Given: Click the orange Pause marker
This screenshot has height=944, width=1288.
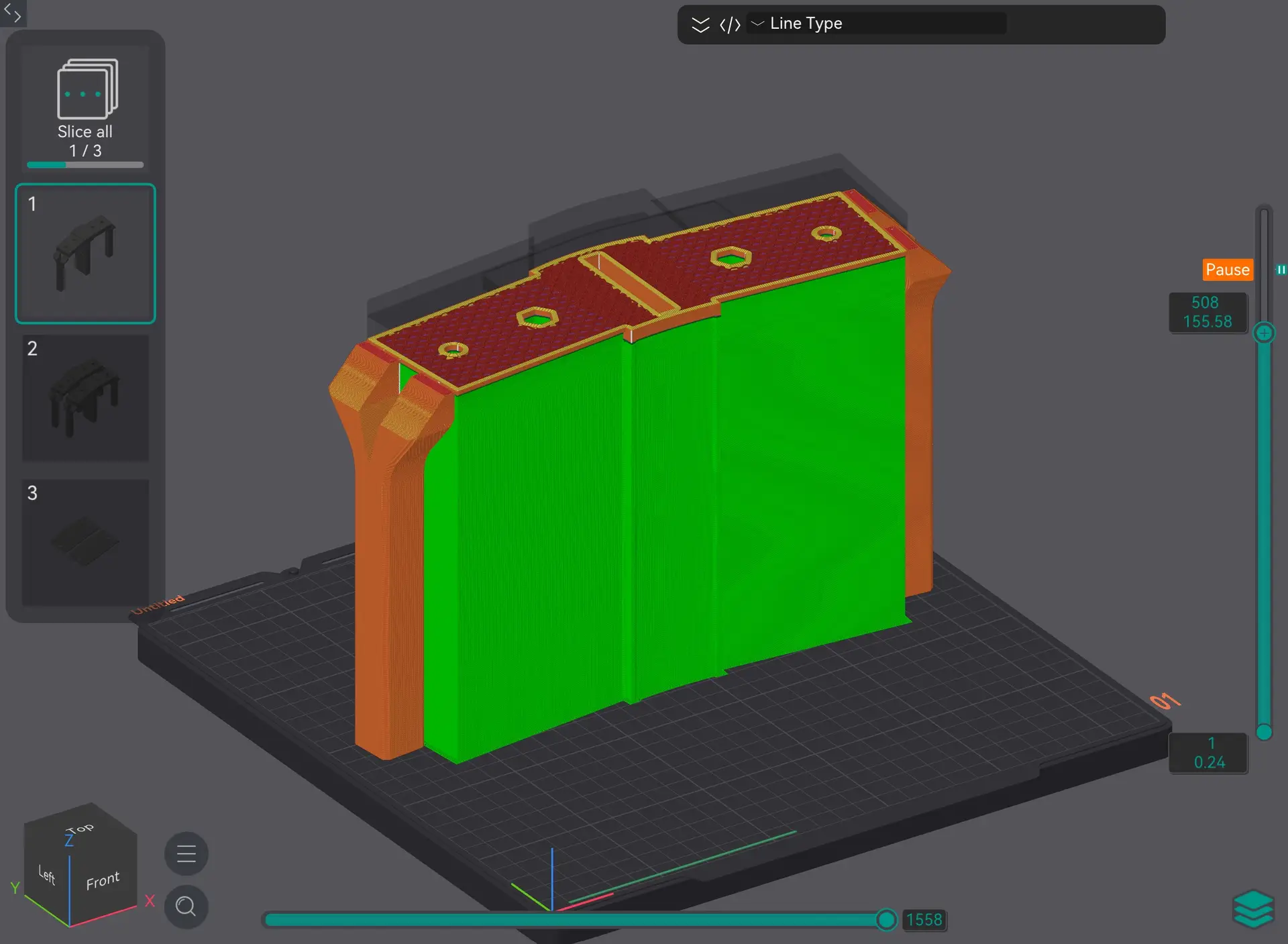Looking at the screenshot, I should (x=1228, y=270).
